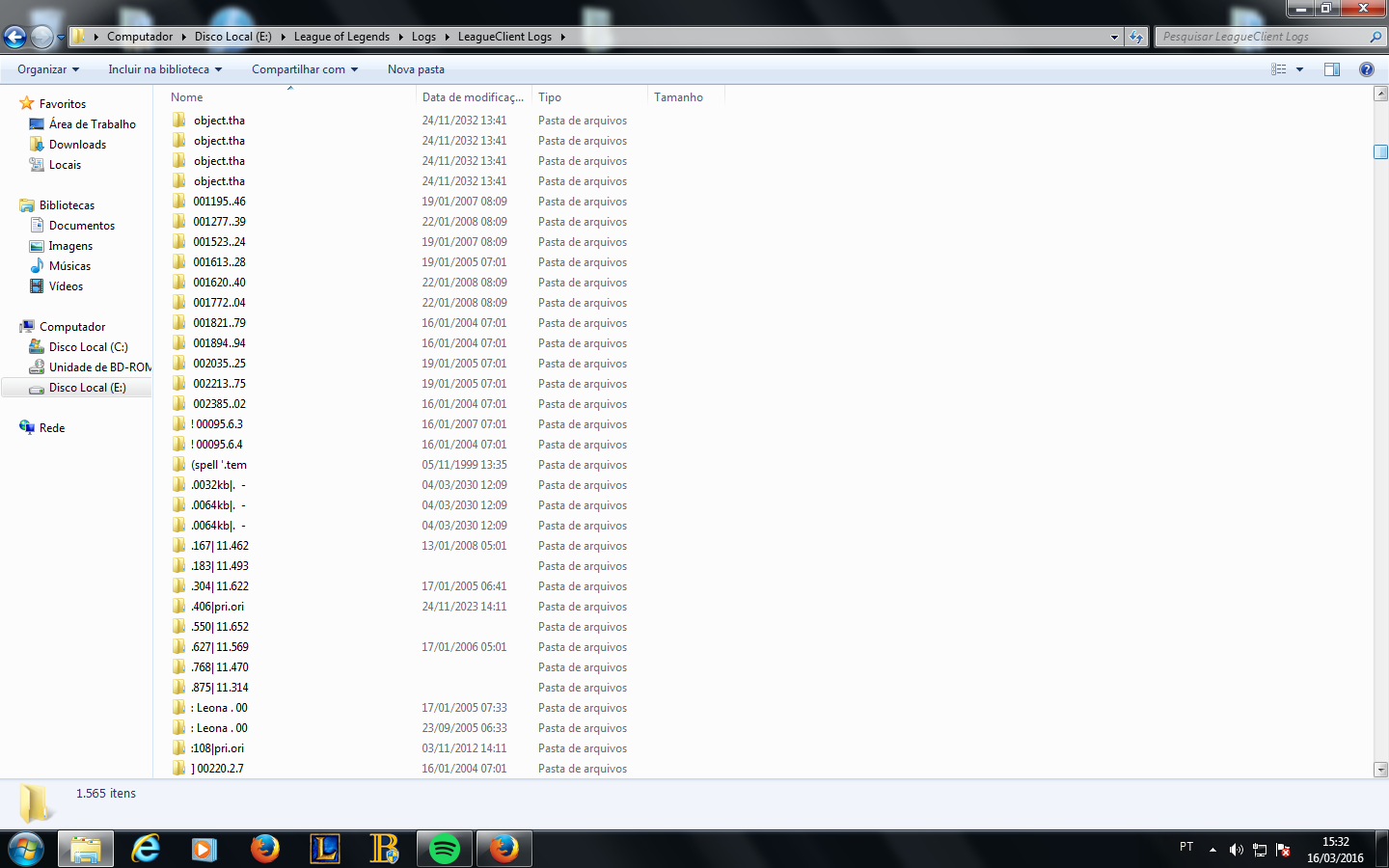Click the network tray icon with red X
This screenshot has height=868, width=1389.
(1283, 850)
